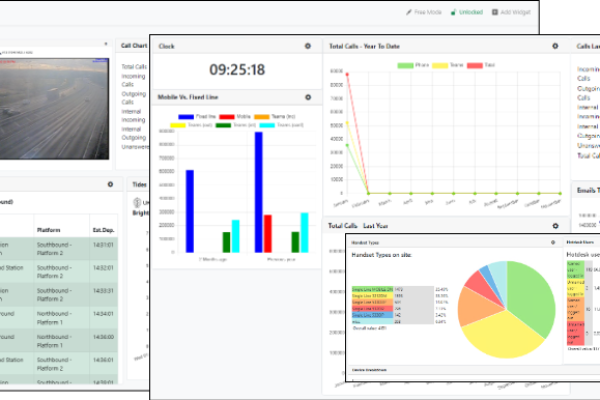Click the yellow handset type table row
The width and height of the screenshot is (600, 400).
399,296
